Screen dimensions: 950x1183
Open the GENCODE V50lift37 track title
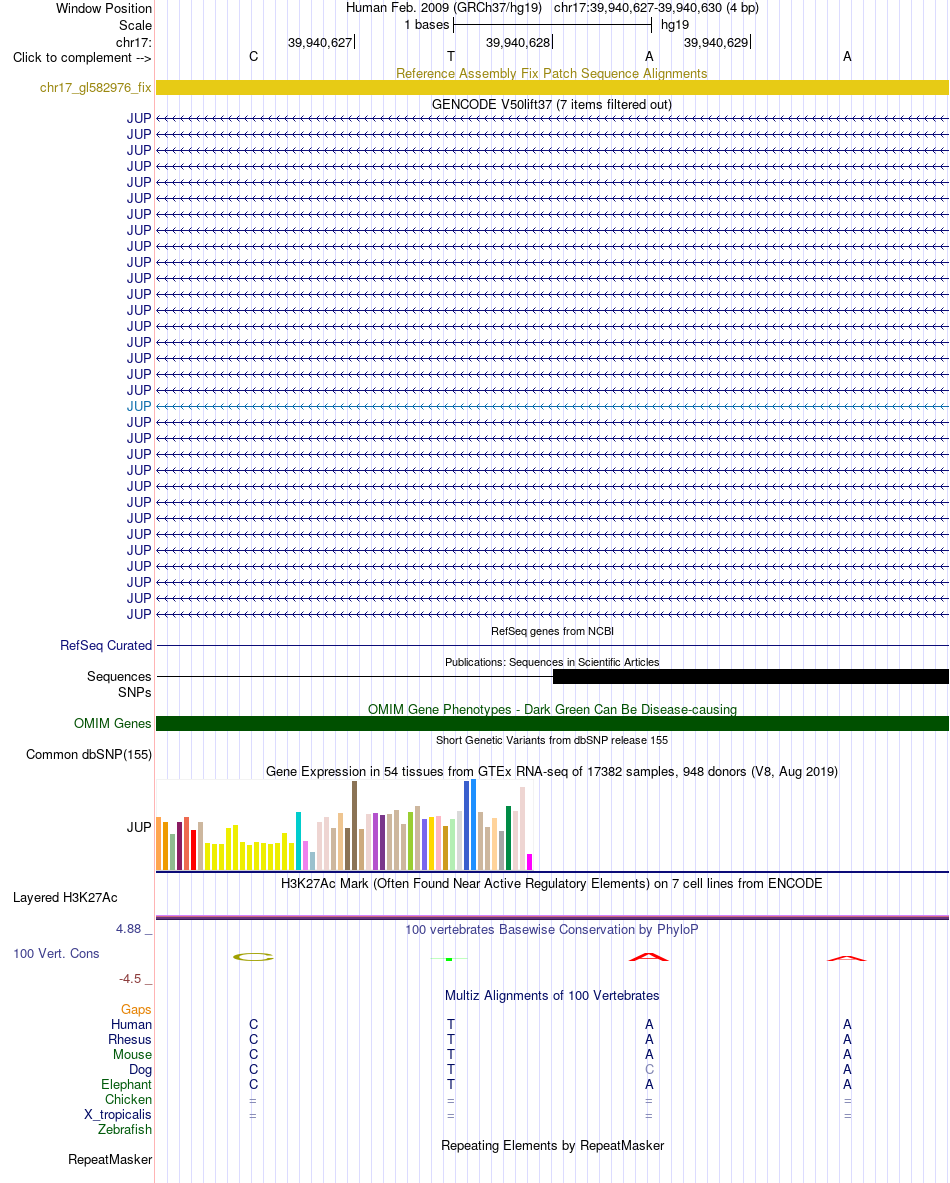[552, 104]
